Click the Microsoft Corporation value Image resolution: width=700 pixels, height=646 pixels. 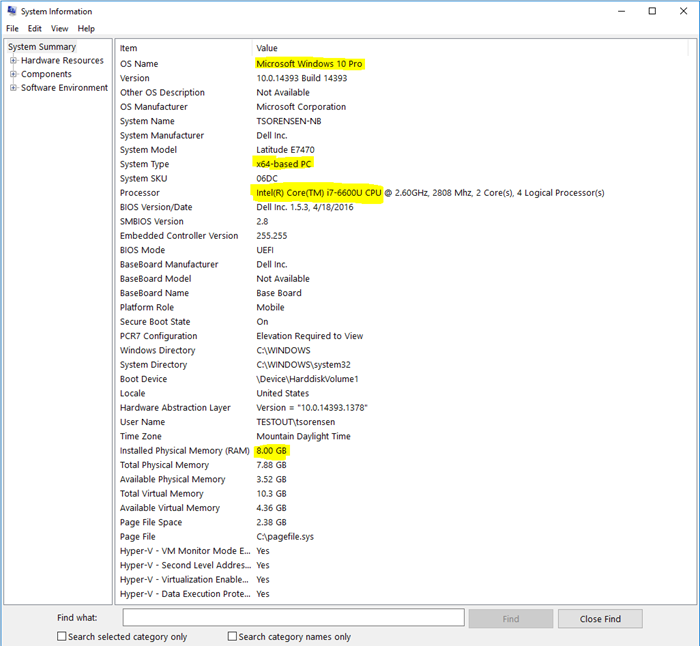pyautogui.click(x=301, y=107)
